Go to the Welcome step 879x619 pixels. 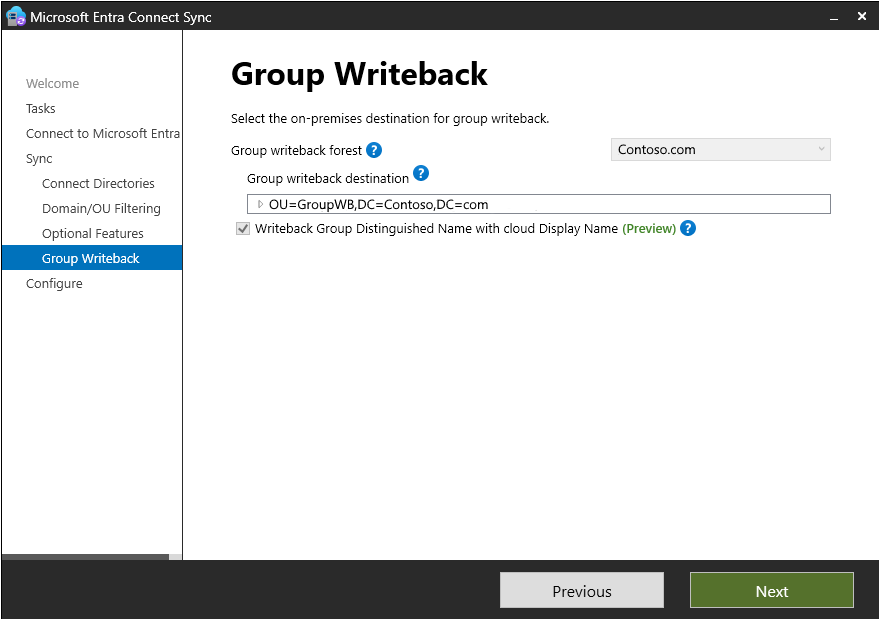coord(53,84)
